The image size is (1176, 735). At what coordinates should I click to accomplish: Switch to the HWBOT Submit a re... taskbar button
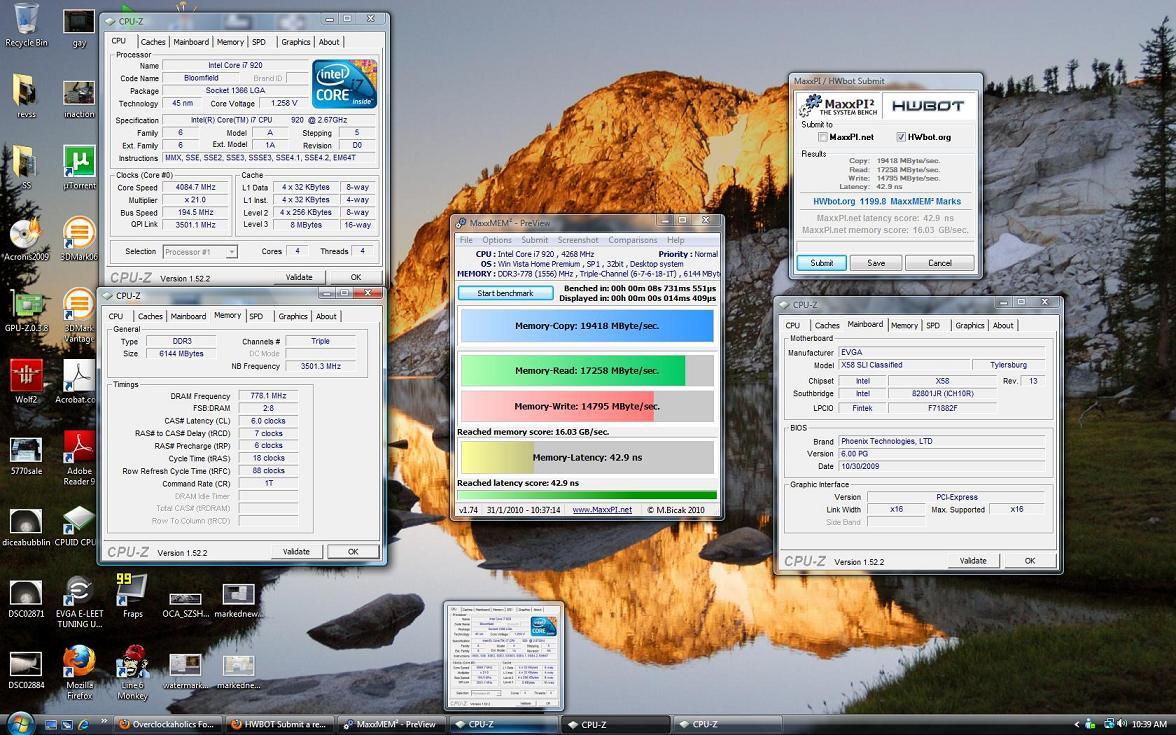click(x=278, y=724)
